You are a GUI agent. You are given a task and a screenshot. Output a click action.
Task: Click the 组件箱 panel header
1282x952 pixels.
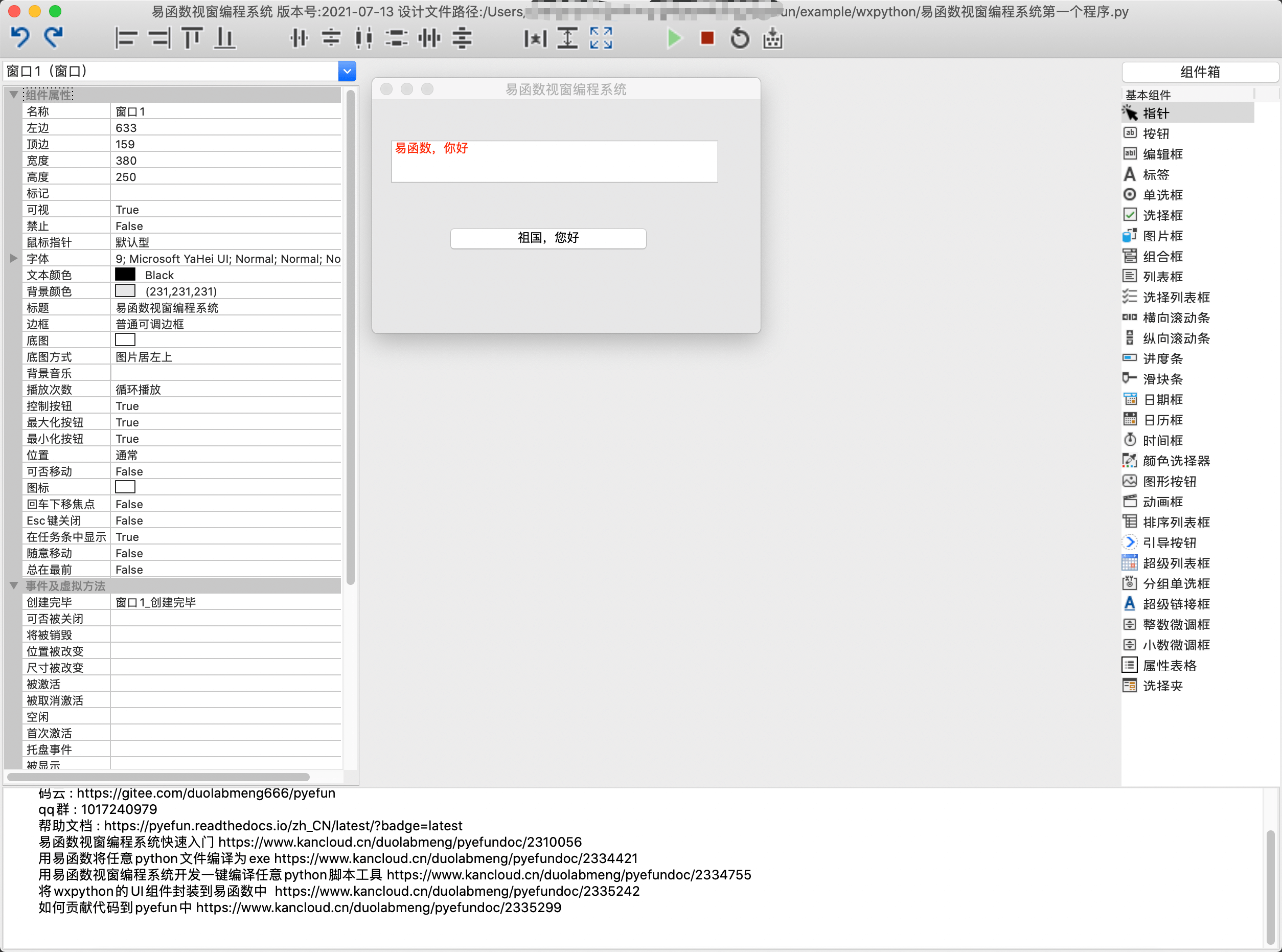pos(1200,72)
